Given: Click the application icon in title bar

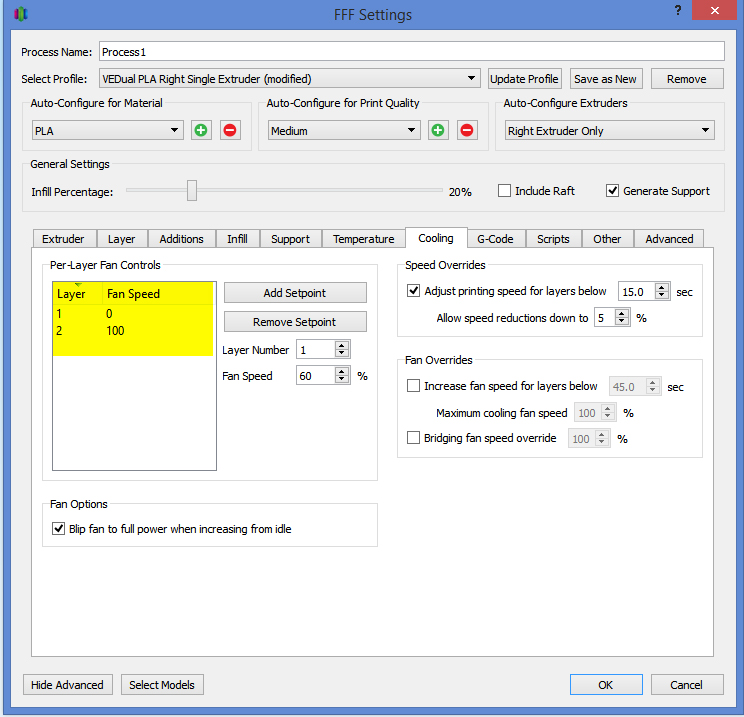Looking at the screenshot, I should point(20,15).
